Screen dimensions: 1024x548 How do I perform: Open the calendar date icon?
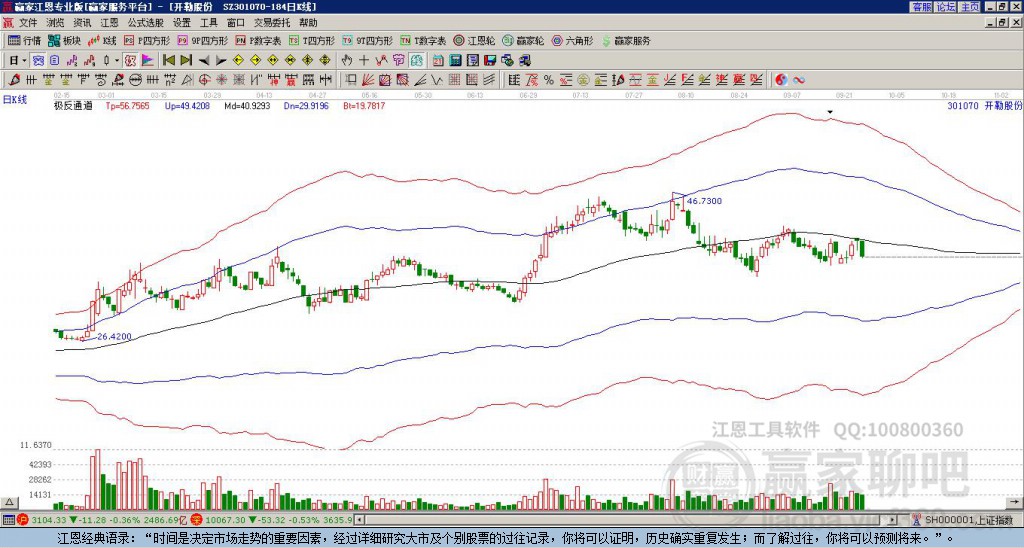pyautogui.click(x=438, y=60)
